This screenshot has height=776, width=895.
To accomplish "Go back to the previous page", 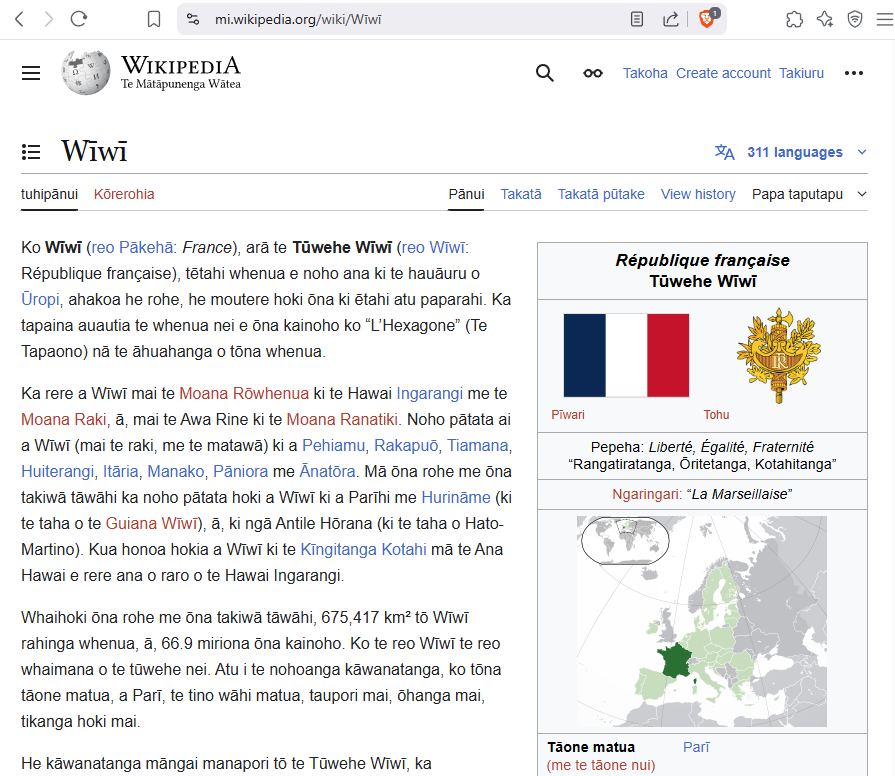I will pos(19,19).
